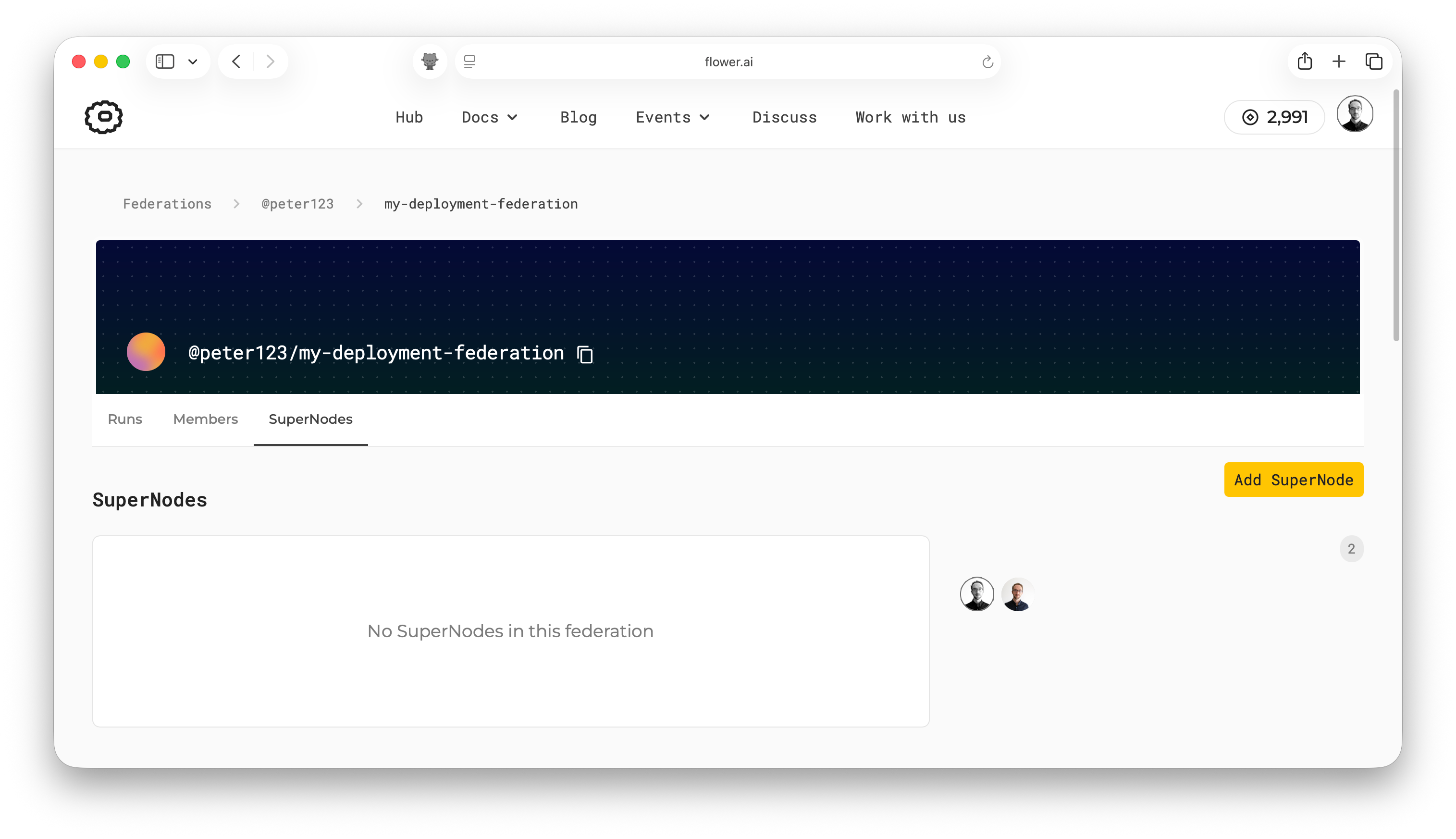Screen dimensions: 1456x839
Task: Open the Discuss nav link
Action: coord(784,117)
